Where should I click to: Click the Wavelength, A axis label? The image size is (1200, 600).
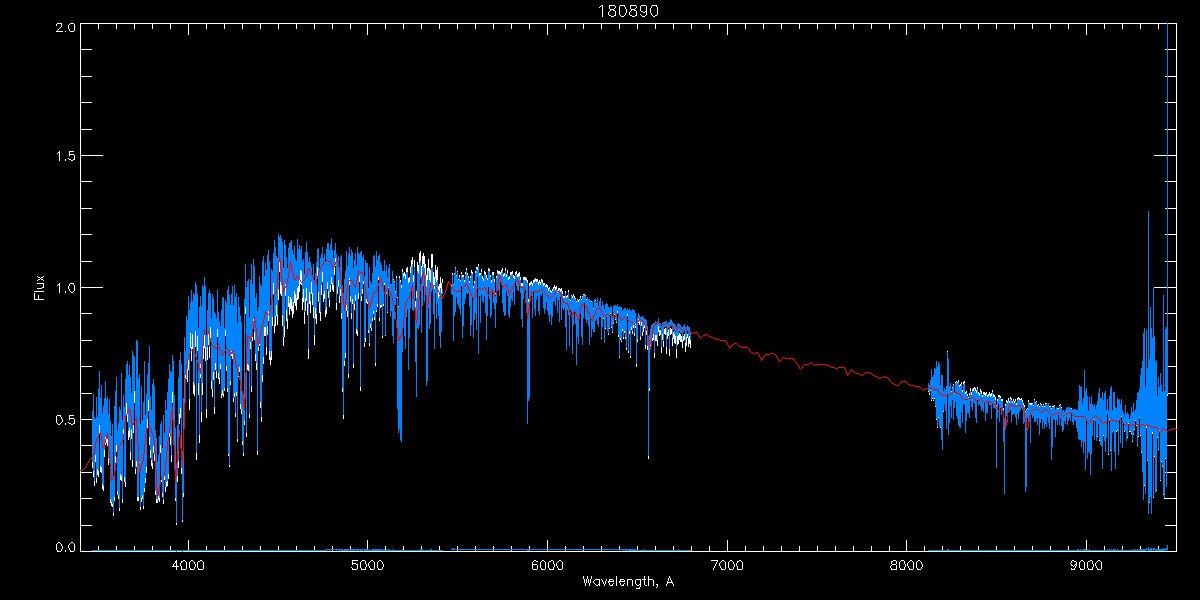tap(627, 581)
